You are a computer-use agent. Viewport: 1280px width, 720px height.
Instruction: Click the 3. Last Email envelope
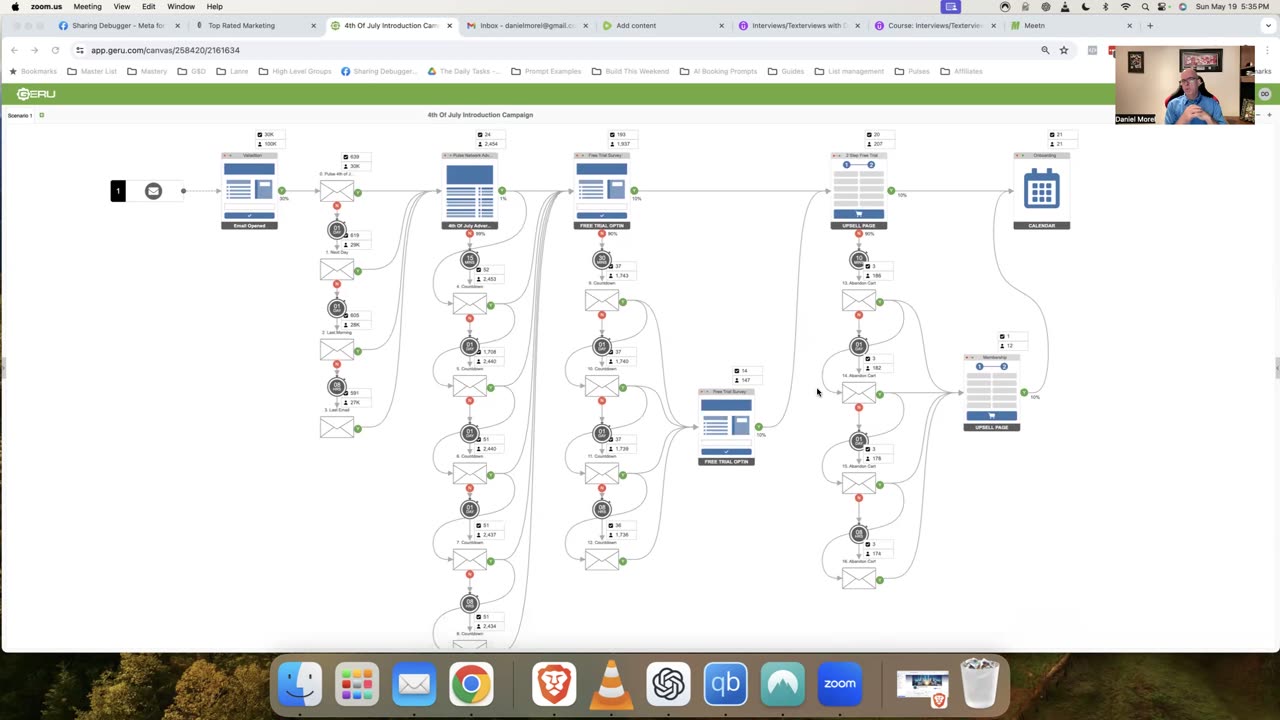point(337,428)
